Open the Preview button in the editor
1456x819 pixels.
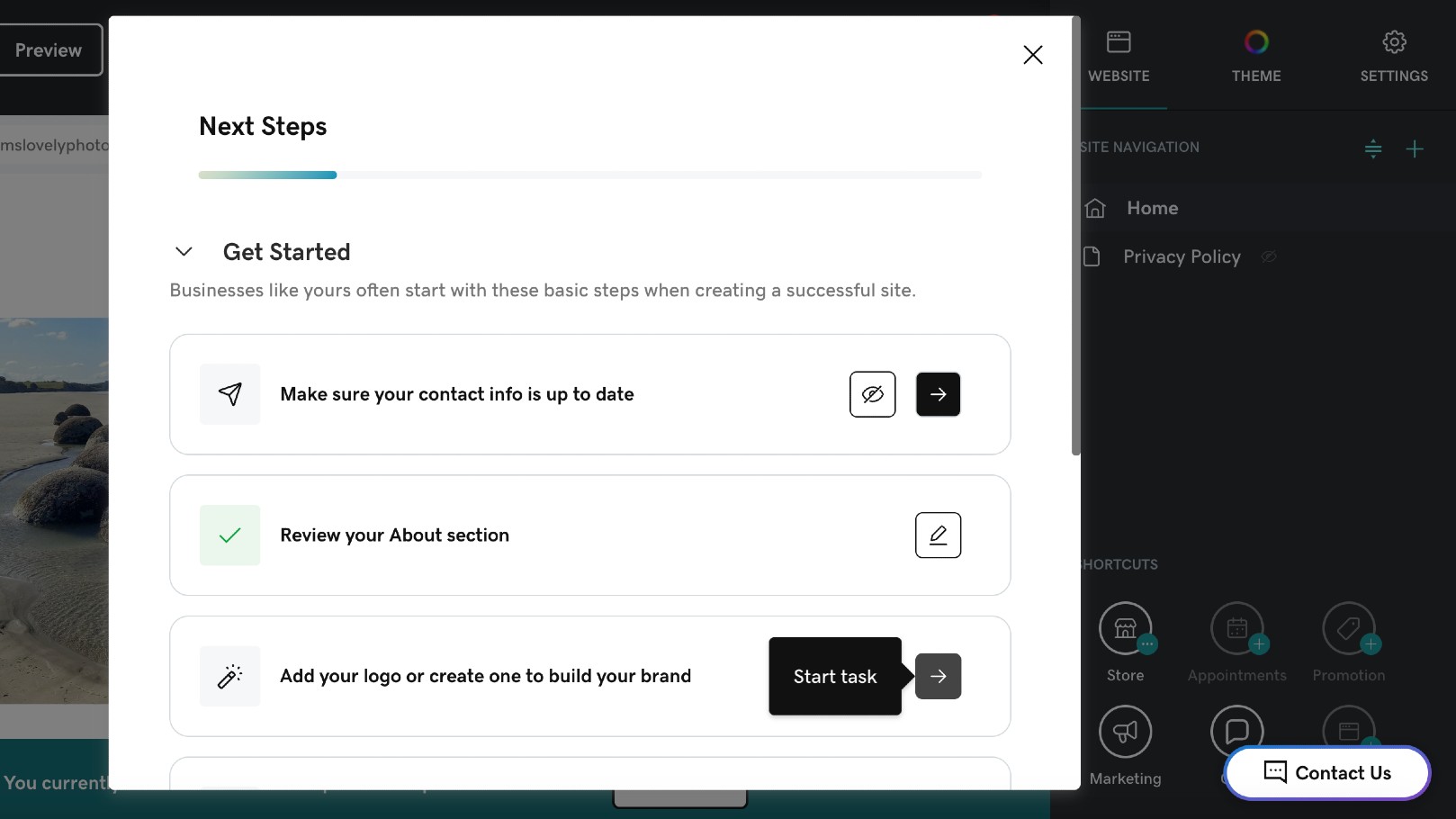click(x=49, y=50)
